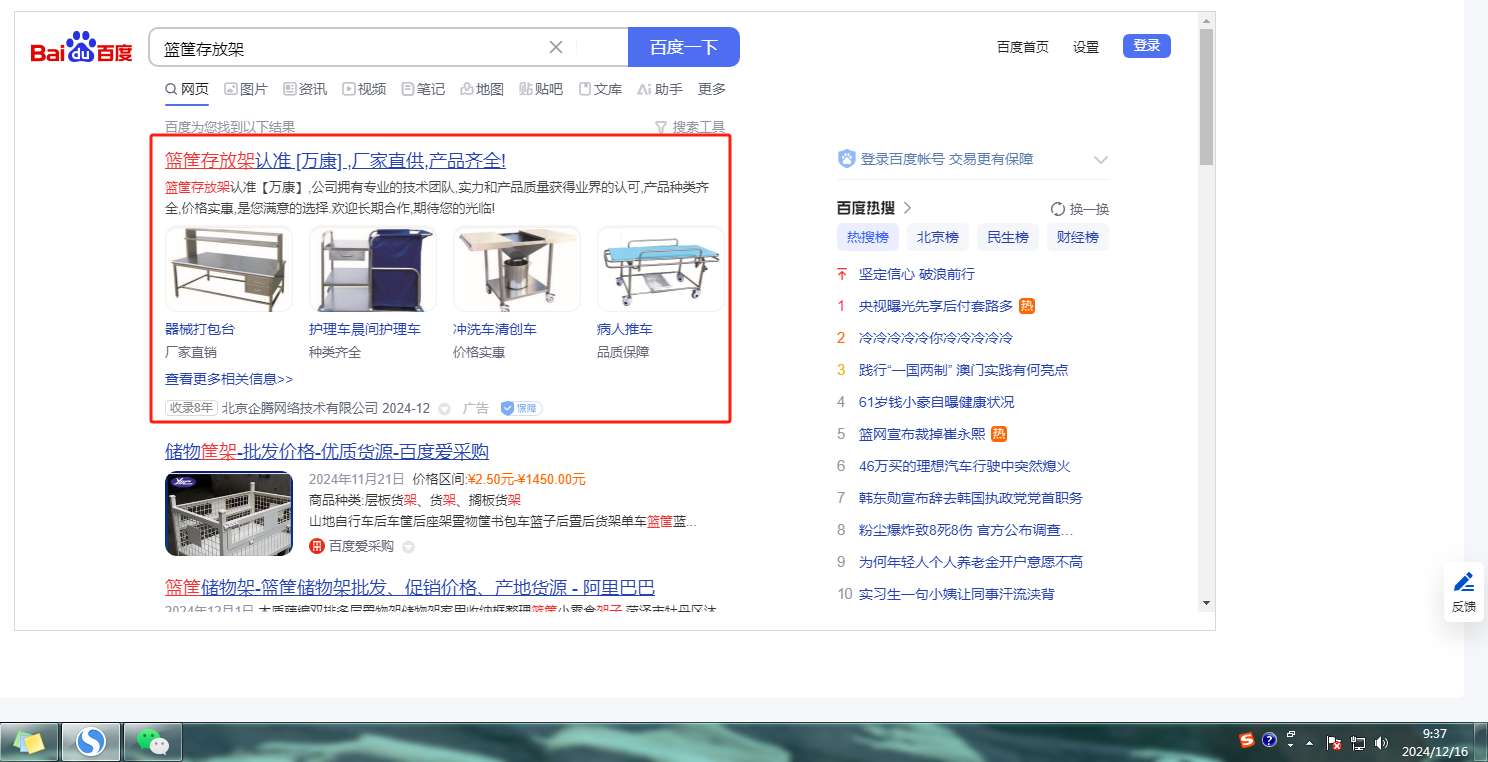The image size is (1488, 762).
Task: Click the 热 badge beside 篮网宣布裁掉崔永熙
Action: pyautogui.click(x=999, y=434)
